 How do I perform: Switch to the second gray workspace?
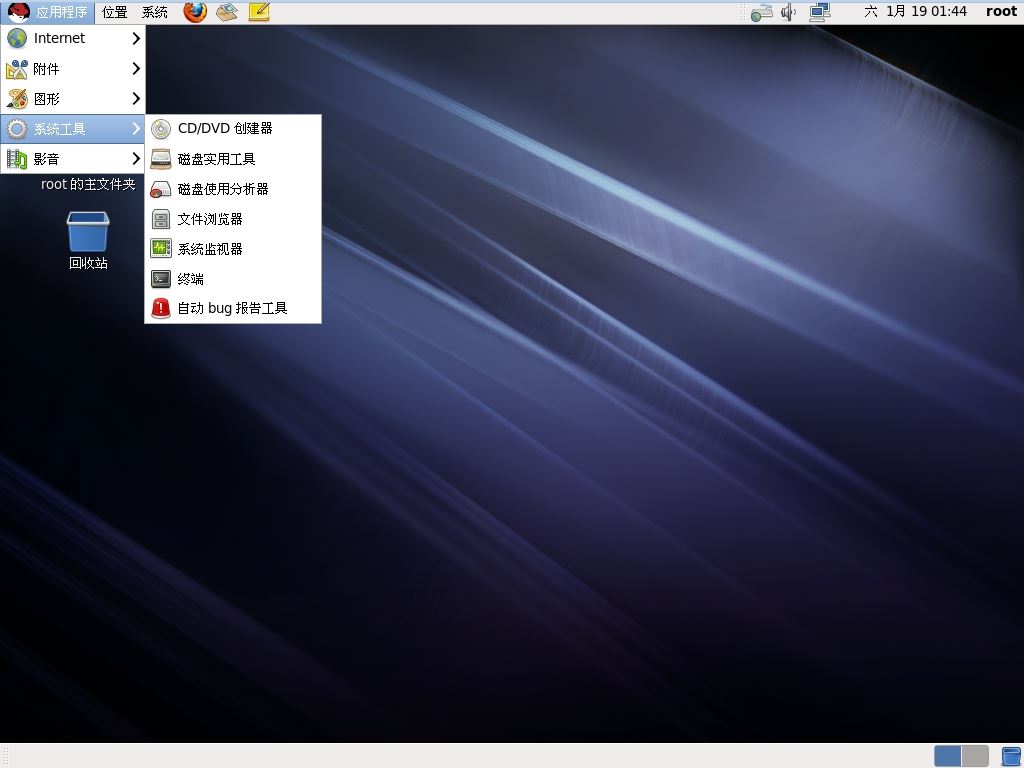click(975, 756)
